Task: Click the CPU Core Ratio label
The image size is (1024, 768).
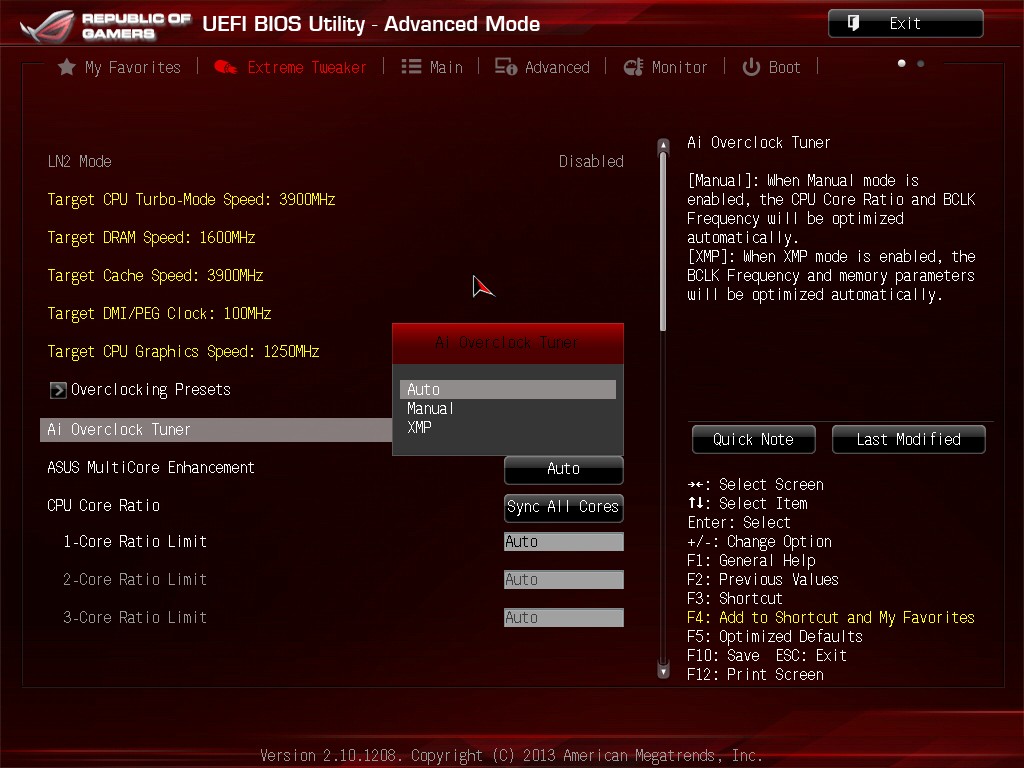Action: click(x=104, y=505)
